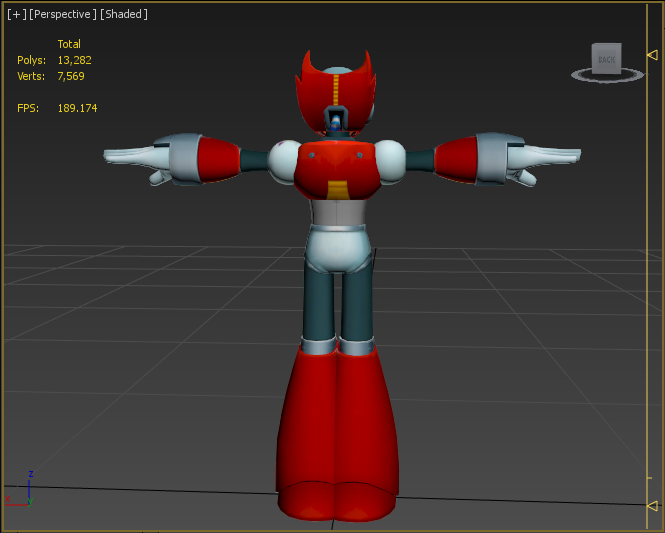Click the Verts count value 7,569
This screenshot has height=533, width=665.
71,76
